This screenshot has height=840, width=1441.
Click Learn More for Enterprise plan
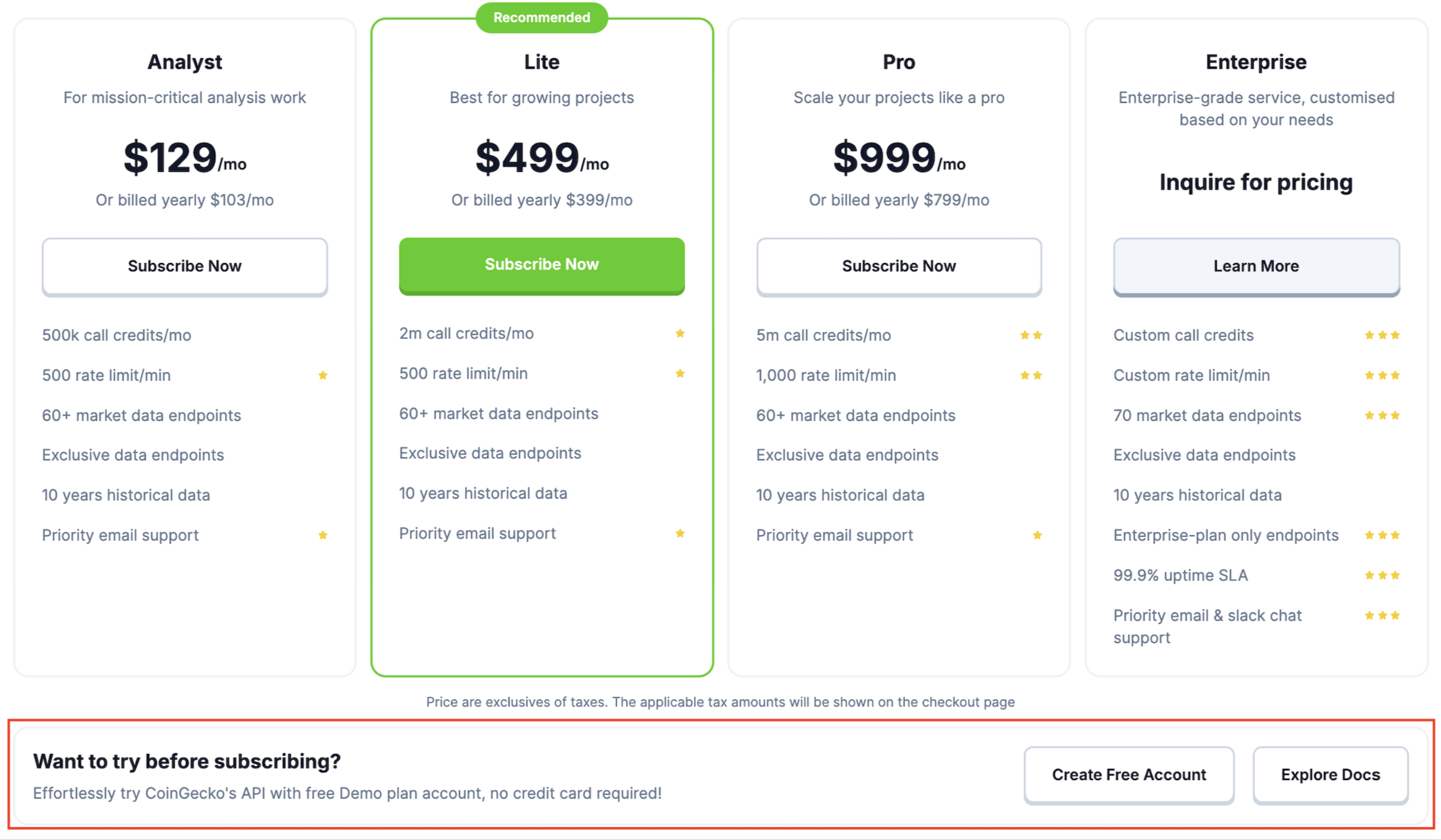pos(1256,267)
